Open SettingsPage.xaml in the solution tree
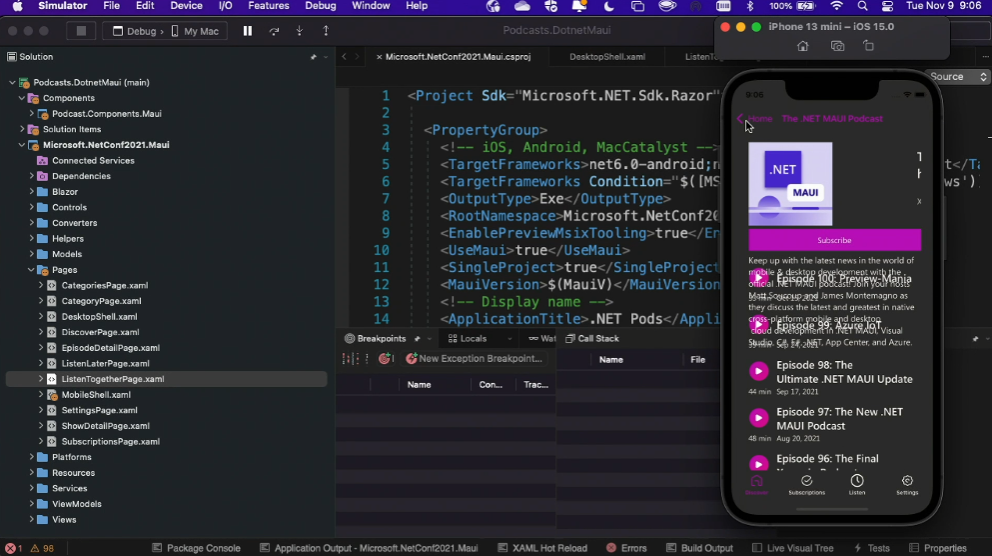 [x=99, y=410]
